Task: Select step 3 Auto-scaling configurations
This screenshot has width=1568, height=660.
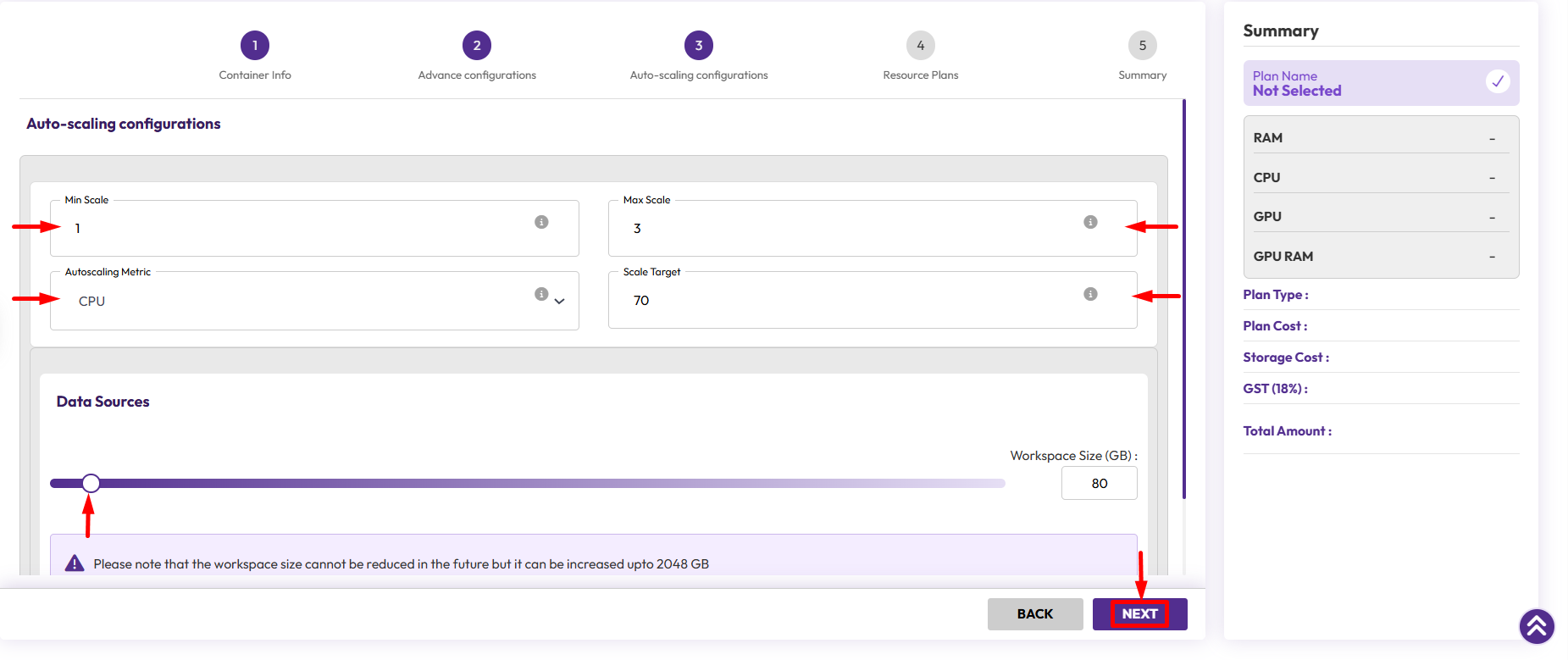Action: point(699,46)
